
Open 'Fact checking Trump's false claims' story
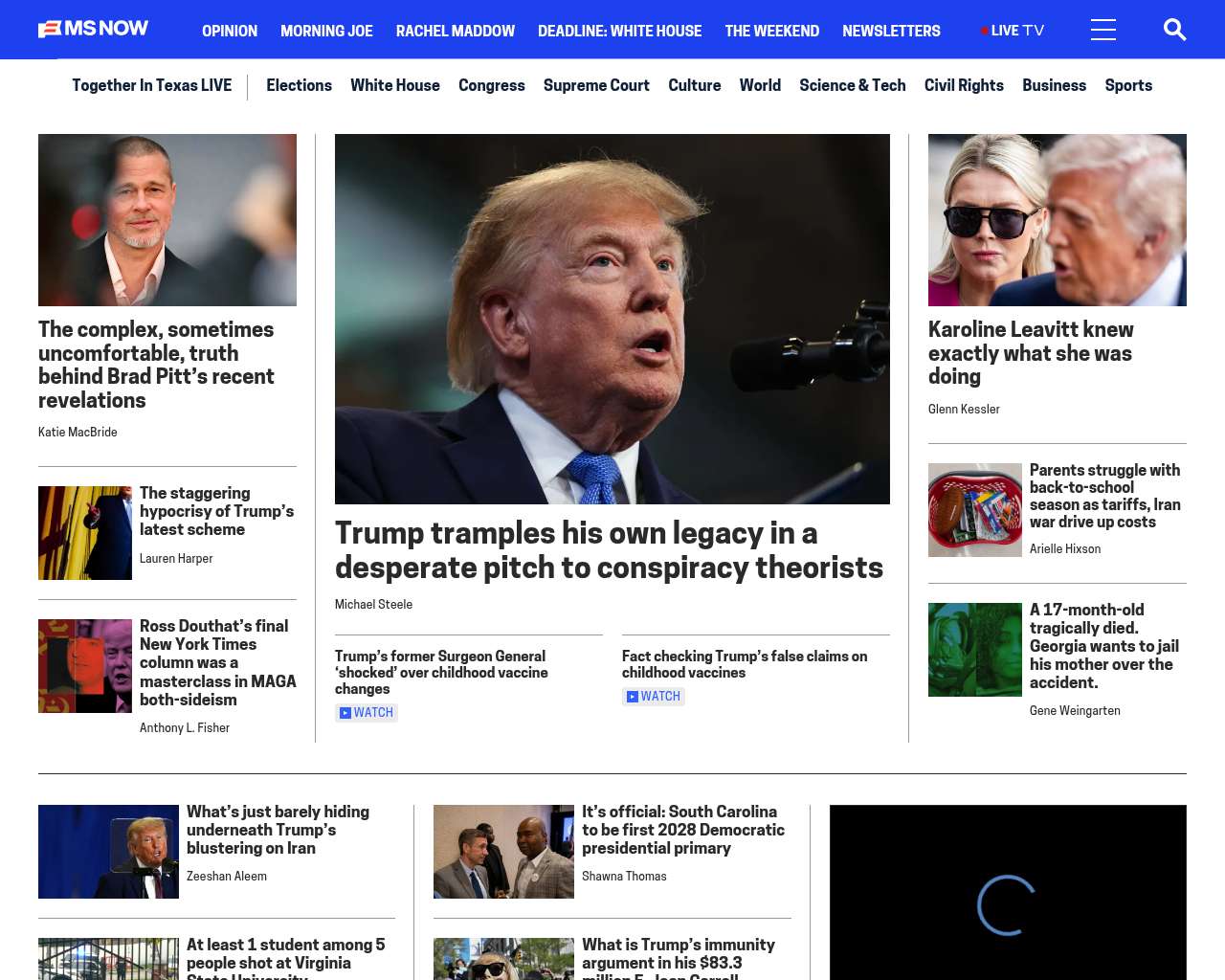pyautogui.click(x=745, y=664)
